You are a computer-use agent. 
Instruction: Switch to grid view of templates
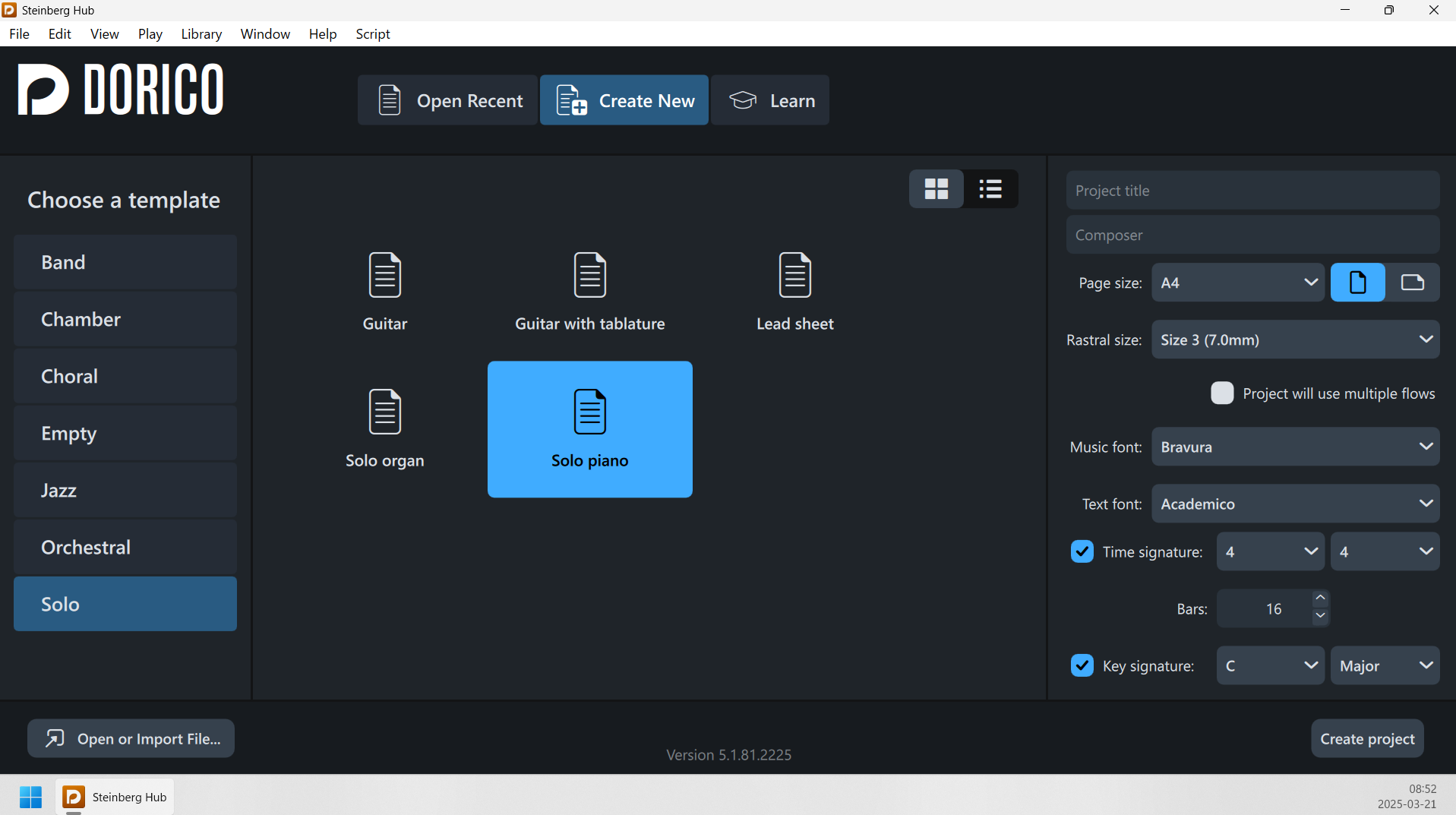coord(936,188)
